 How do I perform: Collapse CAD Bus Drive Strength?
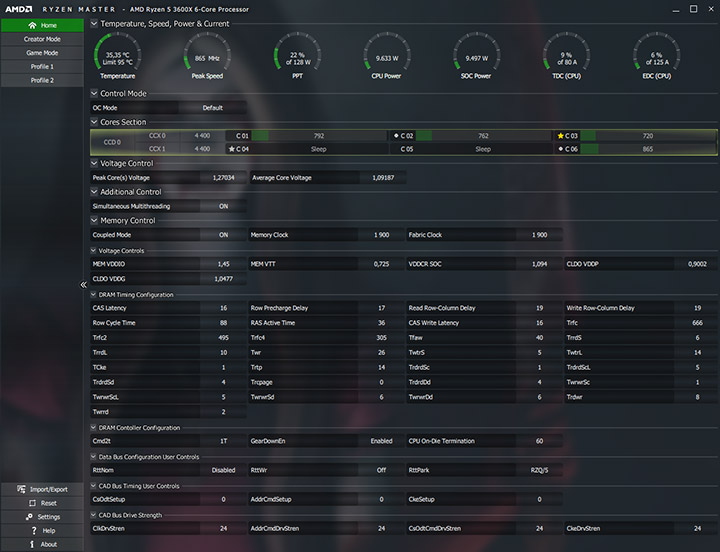pyautogui.click(x=93, y=515)
